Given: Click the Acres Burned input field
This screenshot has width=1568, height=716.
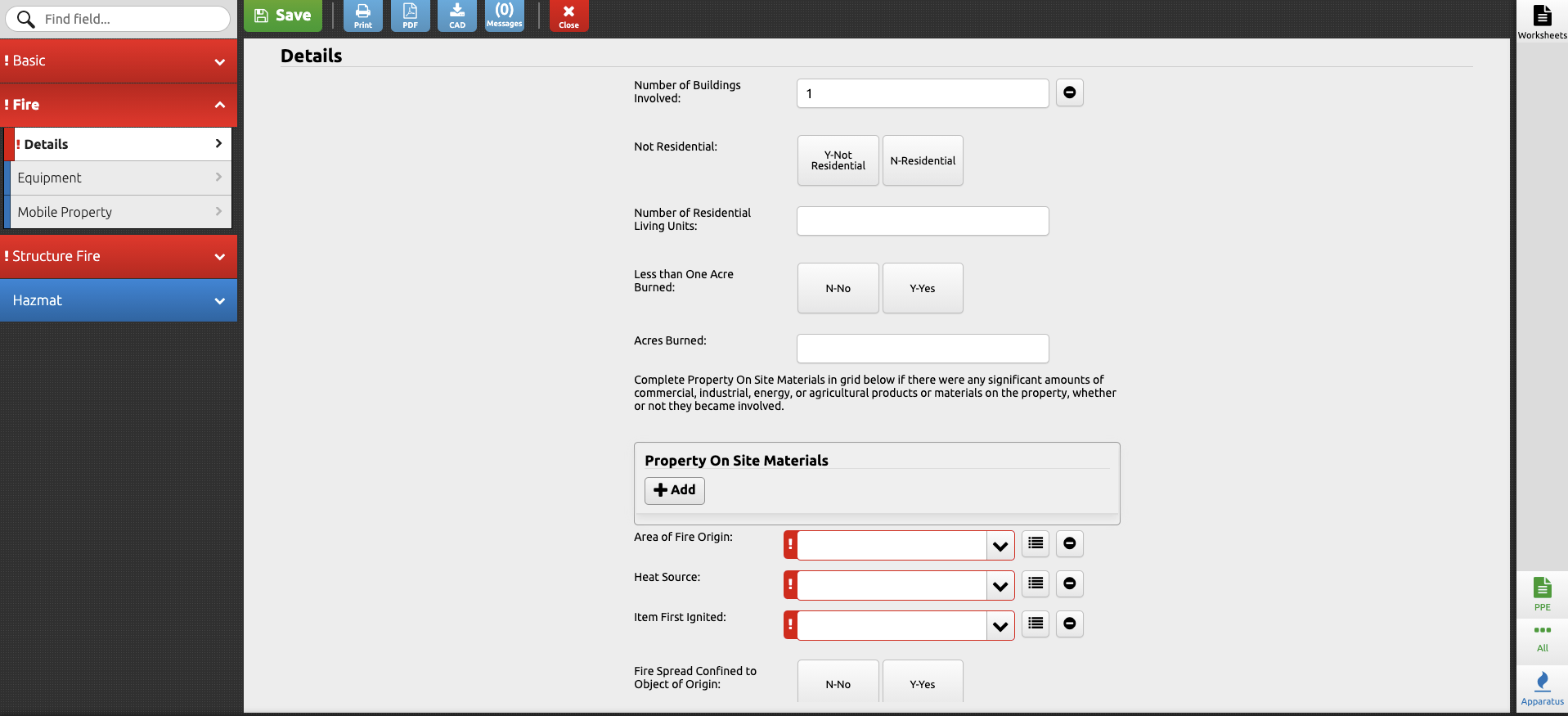Looking at the screenshot, I should [x=923, y=349].
